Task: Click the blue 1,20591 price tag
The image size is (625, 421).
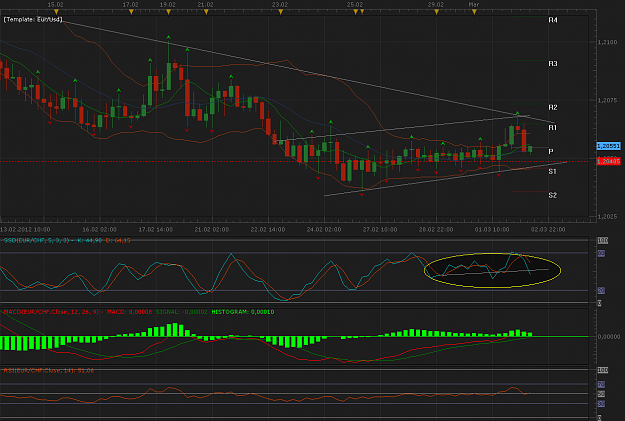Action: [608, 146]
